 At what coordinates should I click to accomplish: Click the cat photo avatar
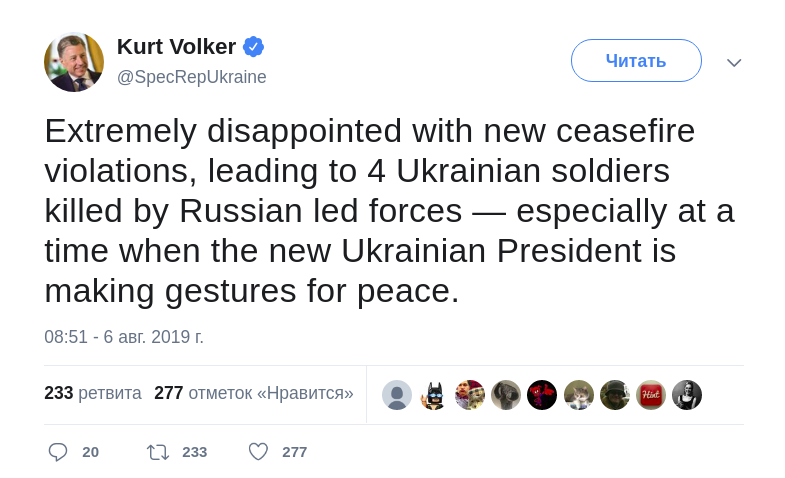click(x=579, y=395)
